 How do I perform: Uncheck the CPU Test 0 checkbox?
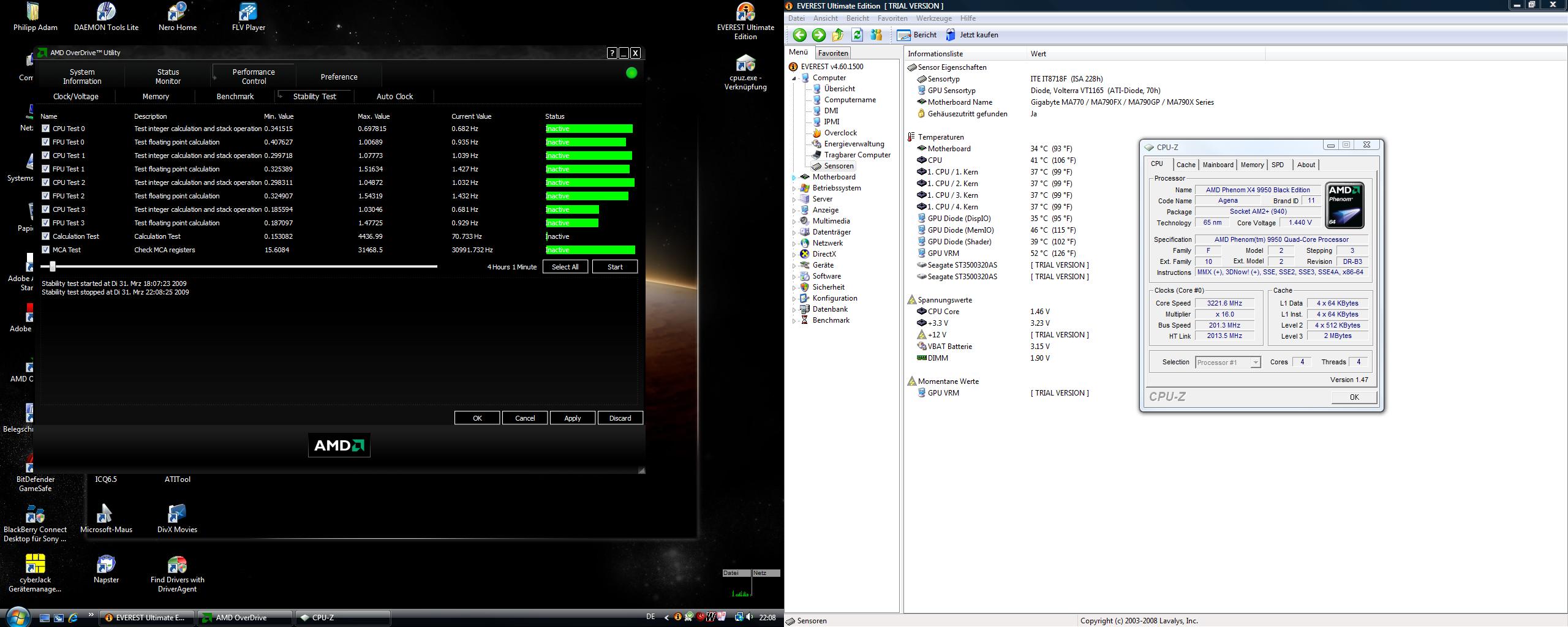pos(45,129)
